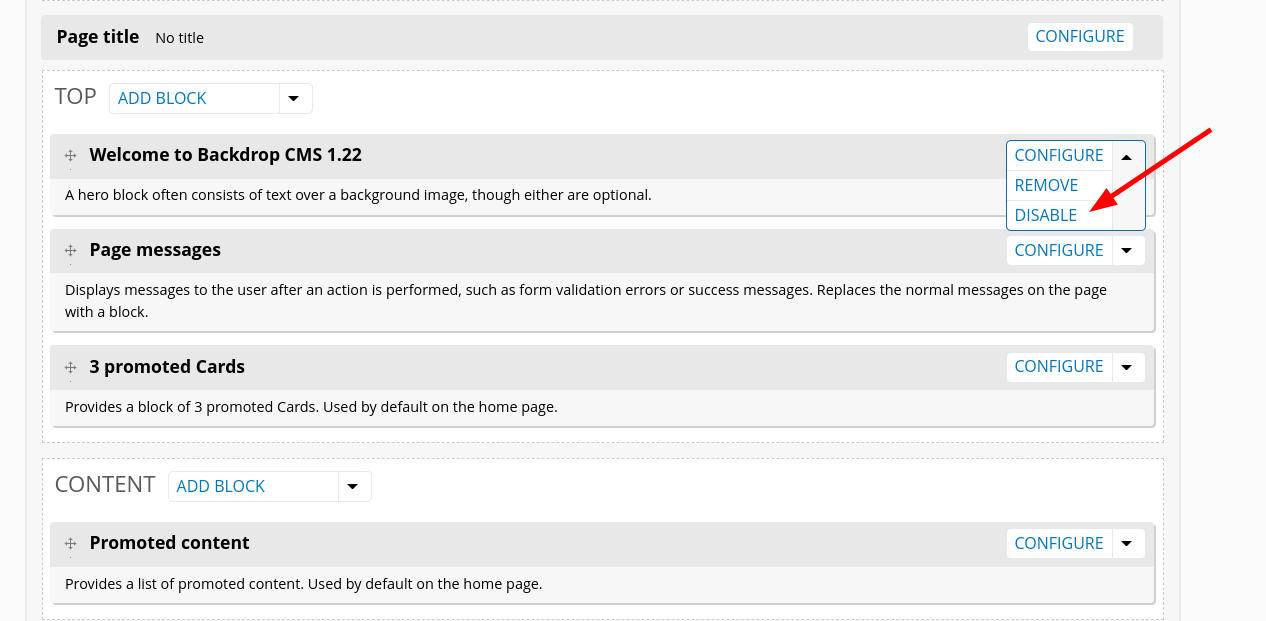Viewport: 1266px width, 621px height.
Task: Choose Disable from the open block menu
Action: pos(1046,215)
